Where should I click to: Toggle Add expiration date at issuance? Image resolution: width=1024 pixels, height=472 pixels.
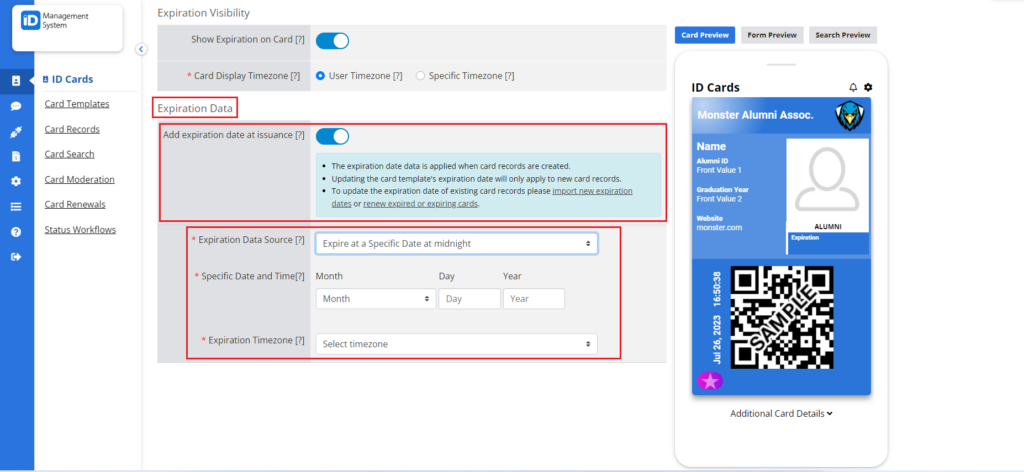point(332,136)
